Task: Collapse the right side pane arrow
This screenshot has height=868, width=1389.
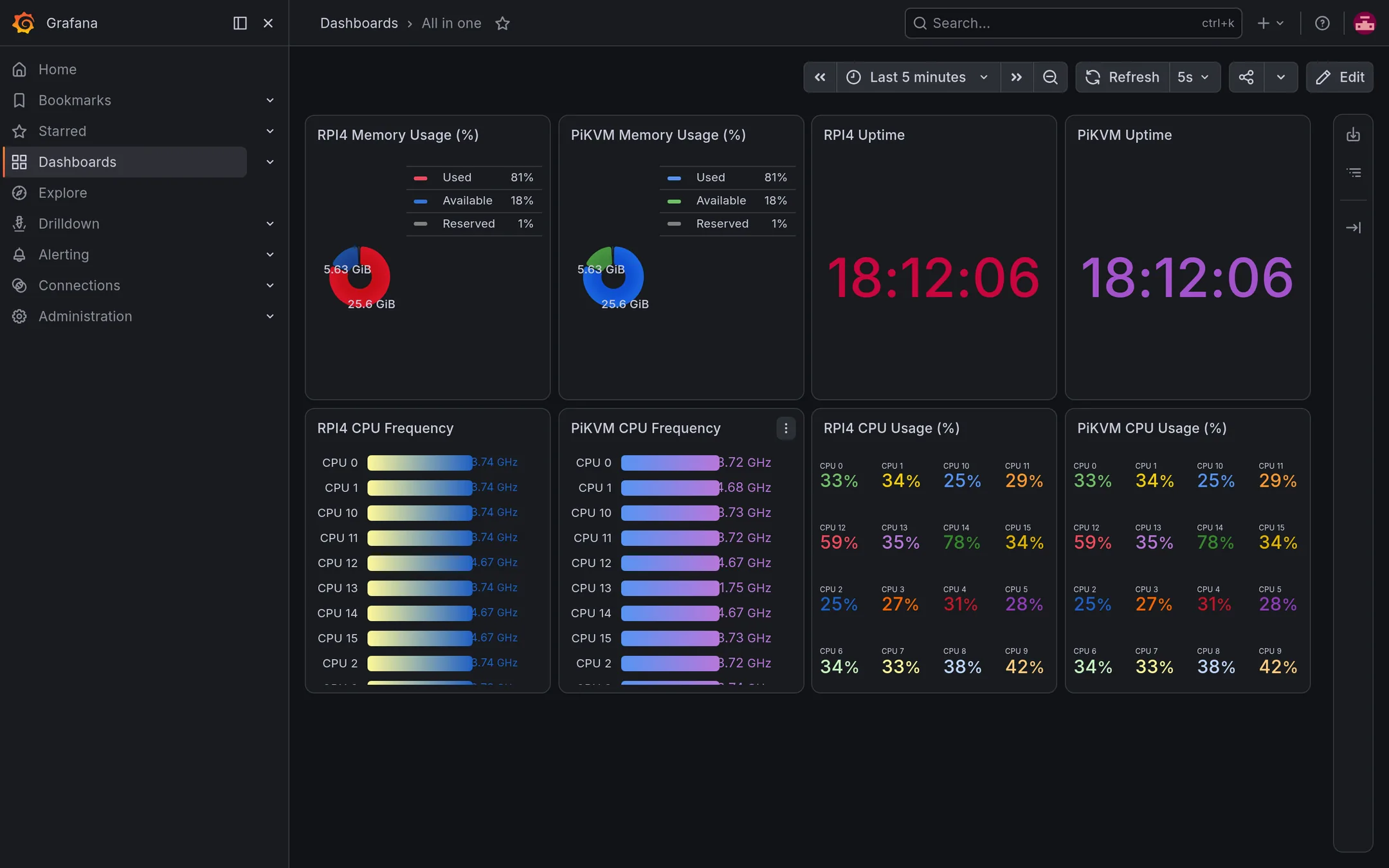Action: pyautogui.click(x=1354, y=228)
